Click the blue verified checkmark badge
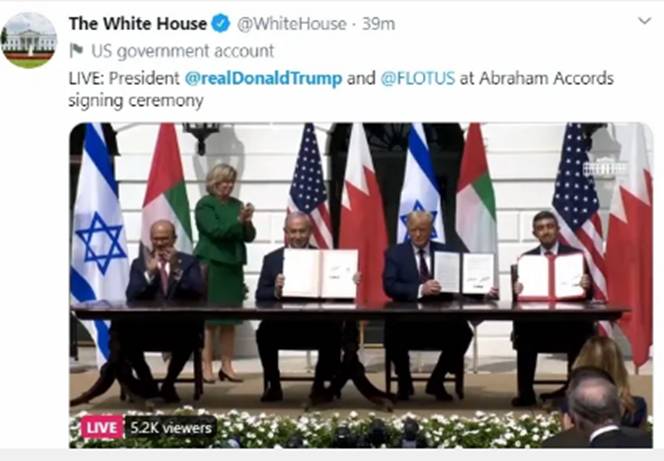Image resolution: width=664 pixels, height=461 pixels. coord(220,24)
